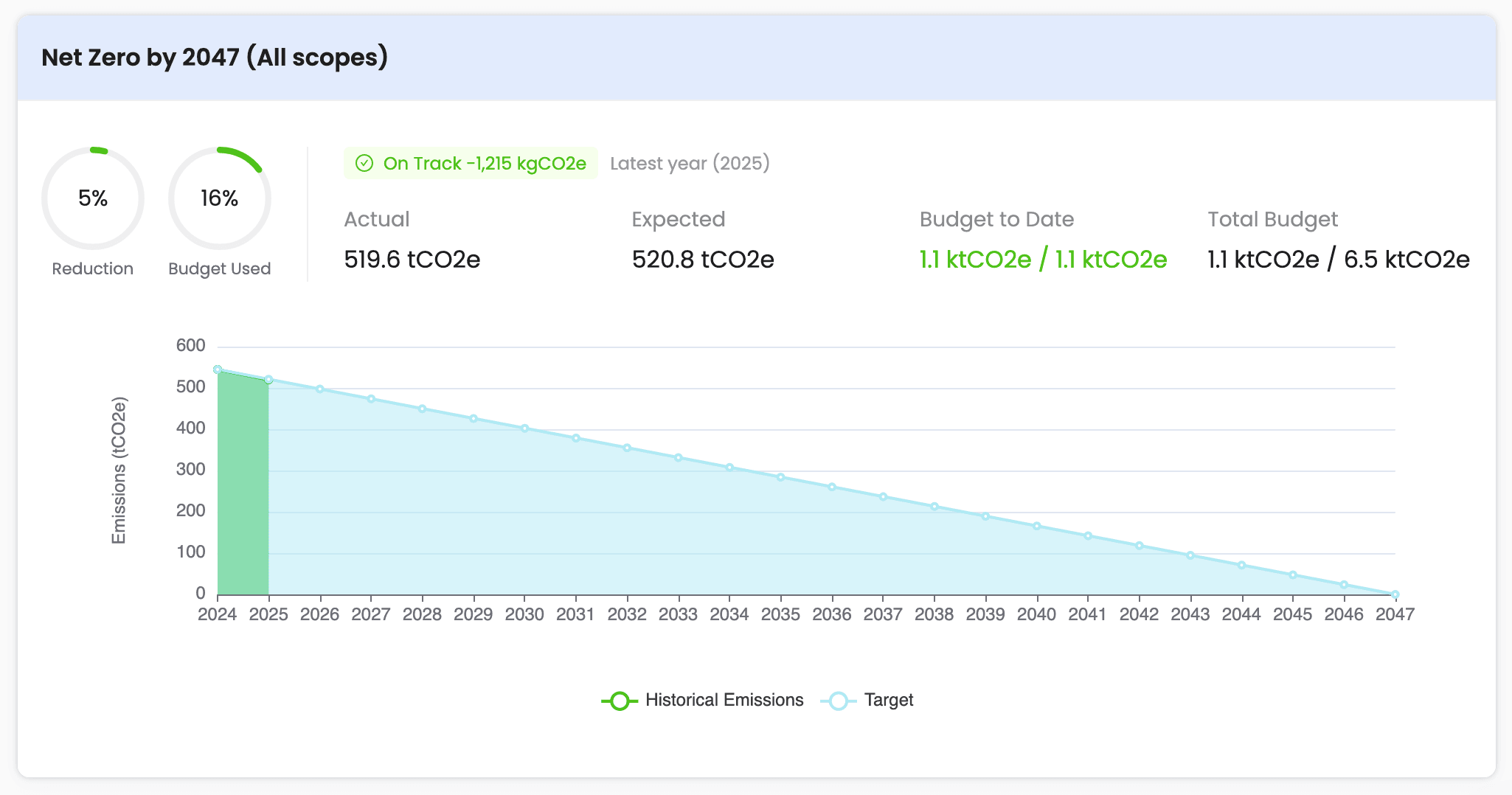
Task: Select the 2025 target data point
Action: [x=268, y=380]
